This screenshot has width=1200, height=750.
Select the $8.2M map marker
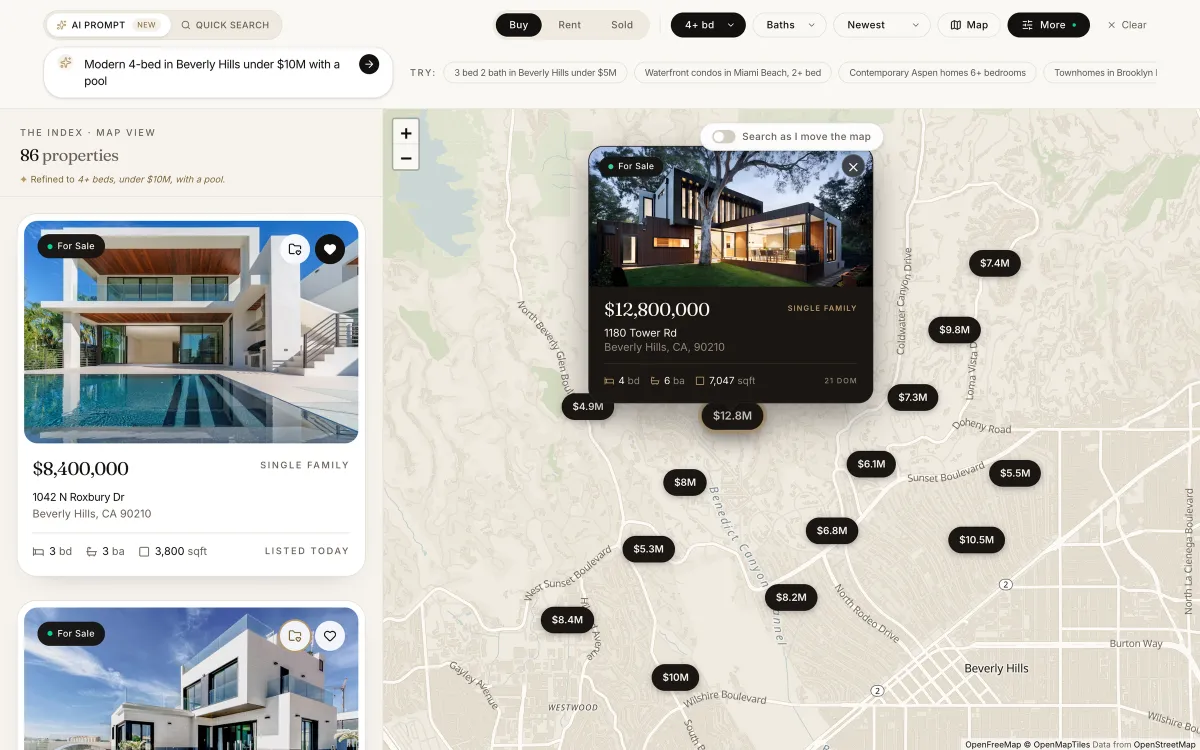pyautogui.click(x=791, y=597)
